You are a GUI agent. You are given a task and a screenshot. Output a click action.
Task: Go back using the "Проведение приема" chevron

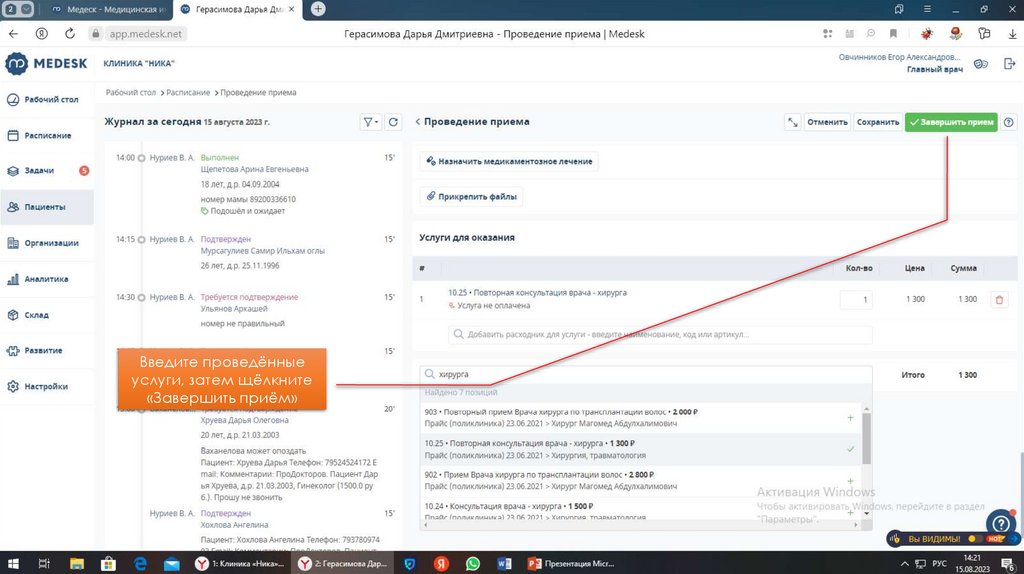[418, 122]
